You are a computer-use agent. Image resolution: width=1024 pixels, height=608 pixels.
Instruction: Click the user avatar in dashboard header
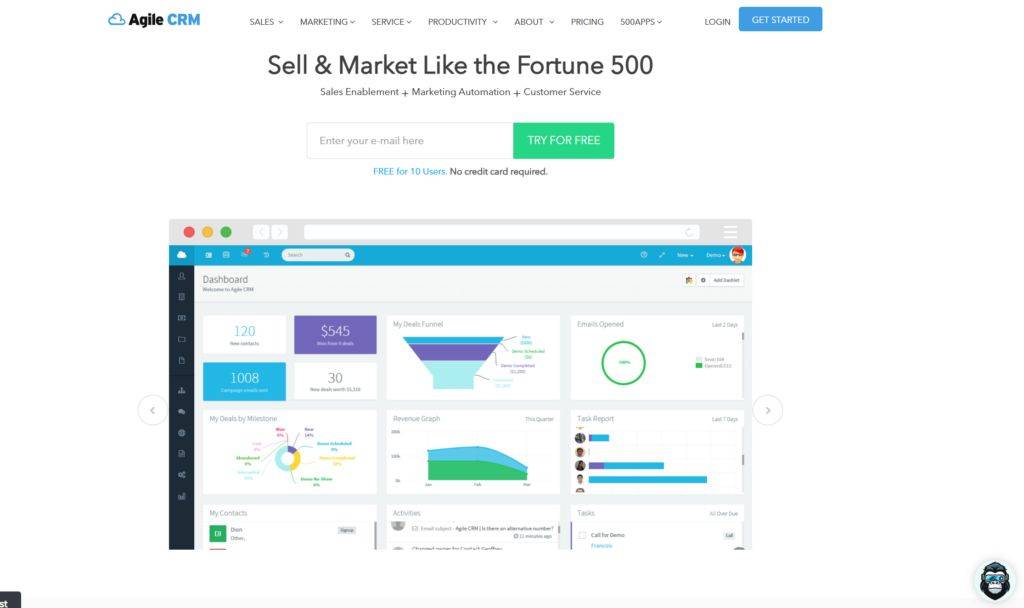pos(738,255)
